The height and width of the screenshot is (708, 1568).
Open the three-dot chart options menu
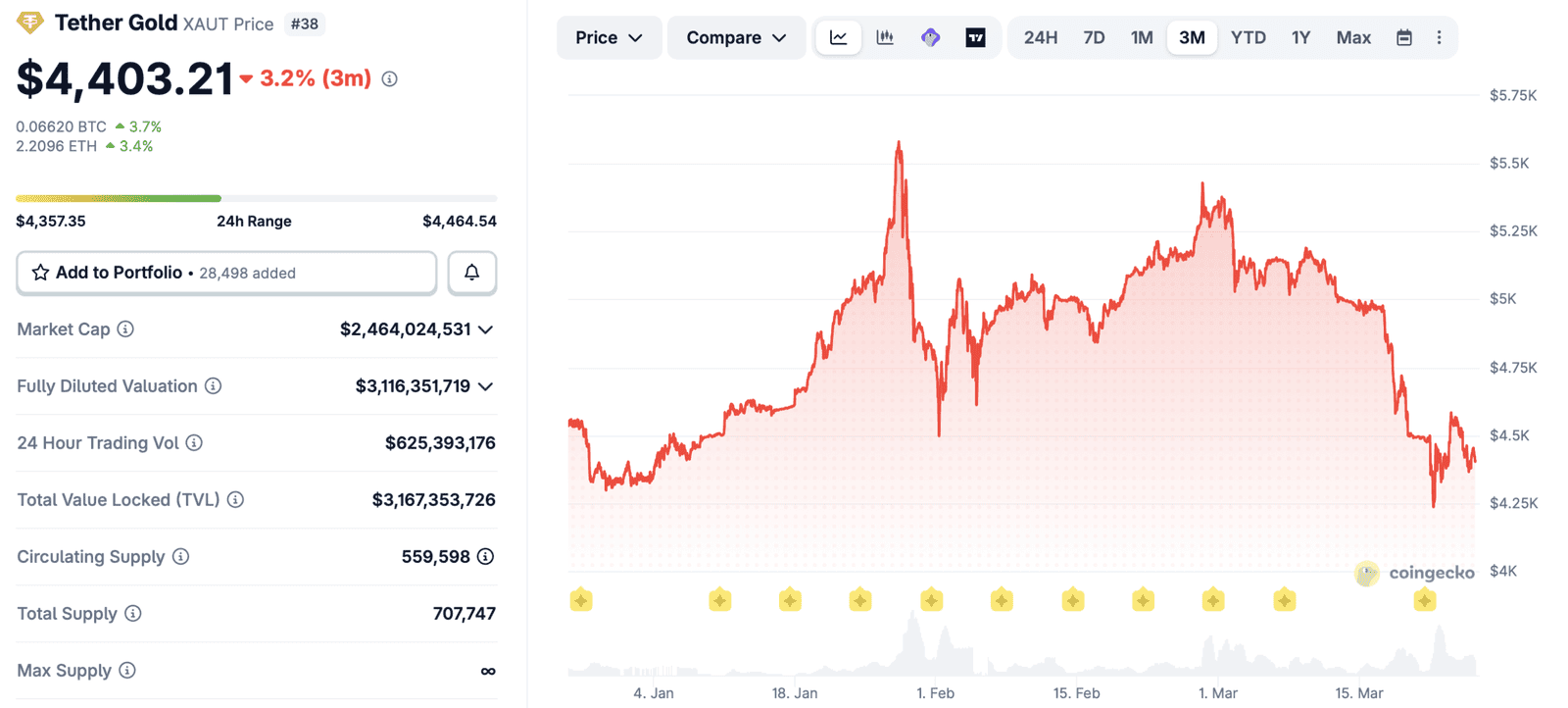1439,37
